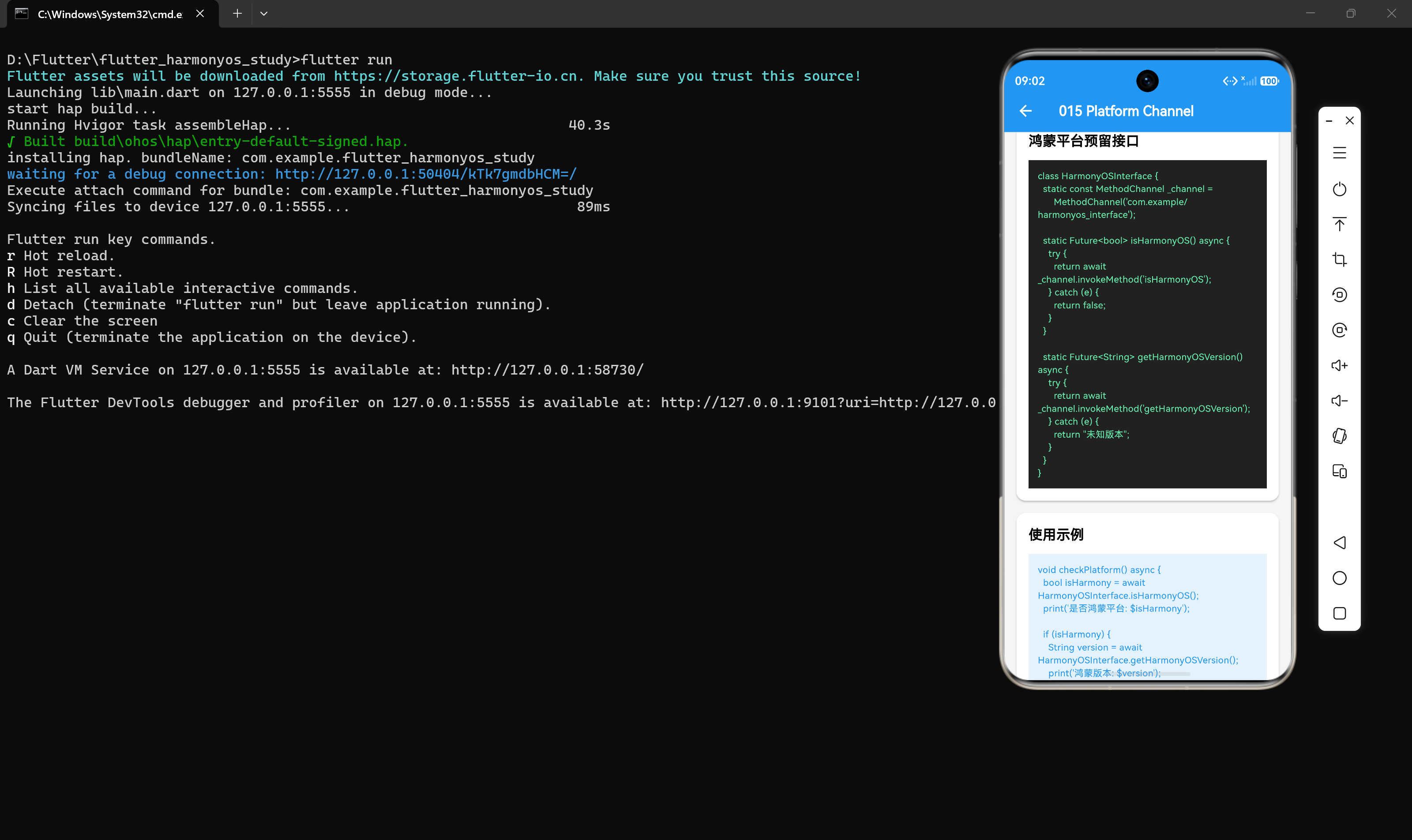
Task: Expand the terminal profile dropdown chevron
Action: 264,14
